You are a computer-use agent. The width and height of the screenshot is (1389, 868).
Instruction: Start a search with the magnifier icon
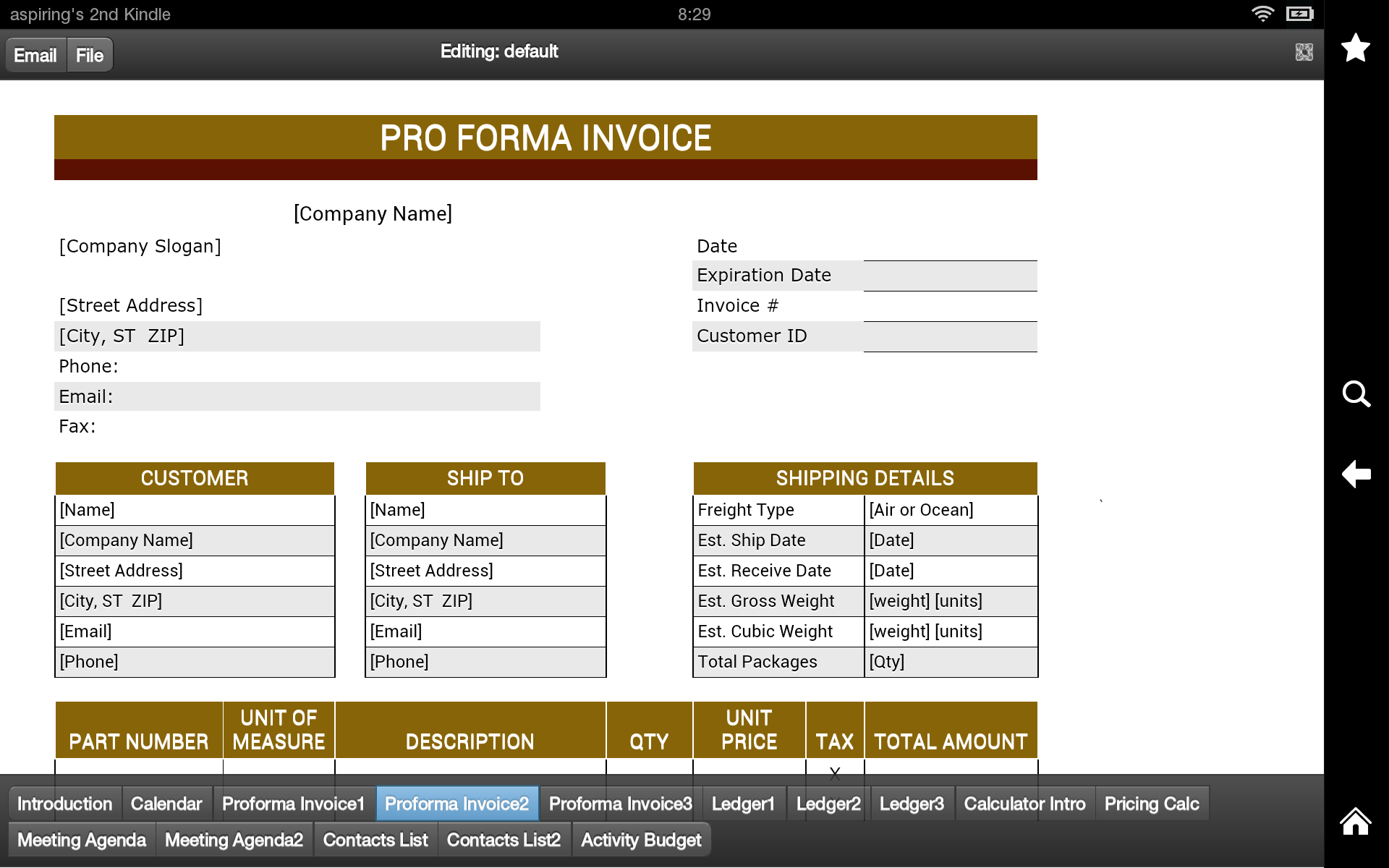(1356, 395)
